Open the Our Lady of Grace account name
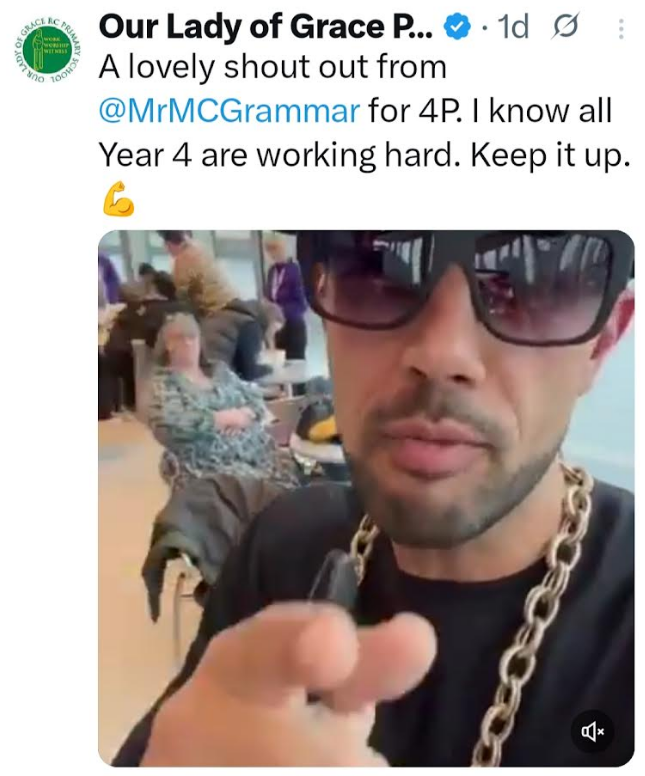The image size is (645, 776). 266,27
